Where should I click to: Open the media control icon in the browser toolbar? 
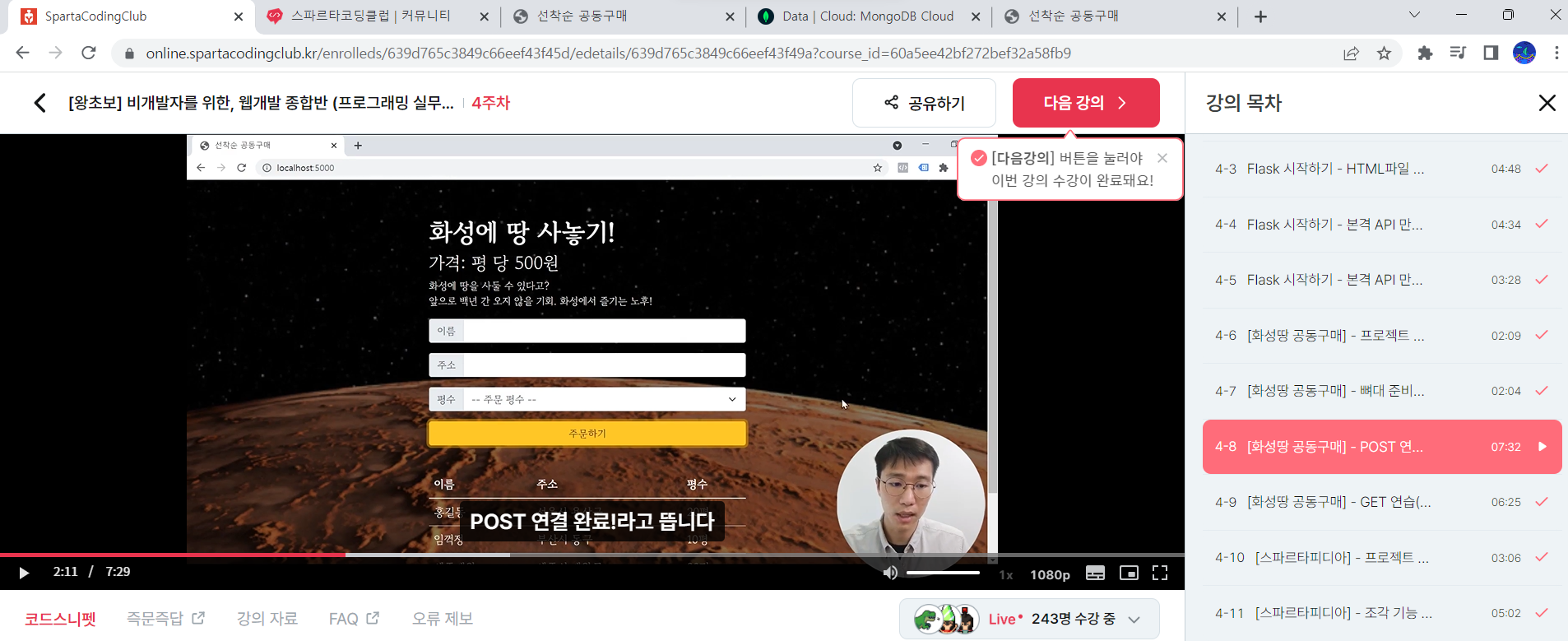pos(1458,53)
